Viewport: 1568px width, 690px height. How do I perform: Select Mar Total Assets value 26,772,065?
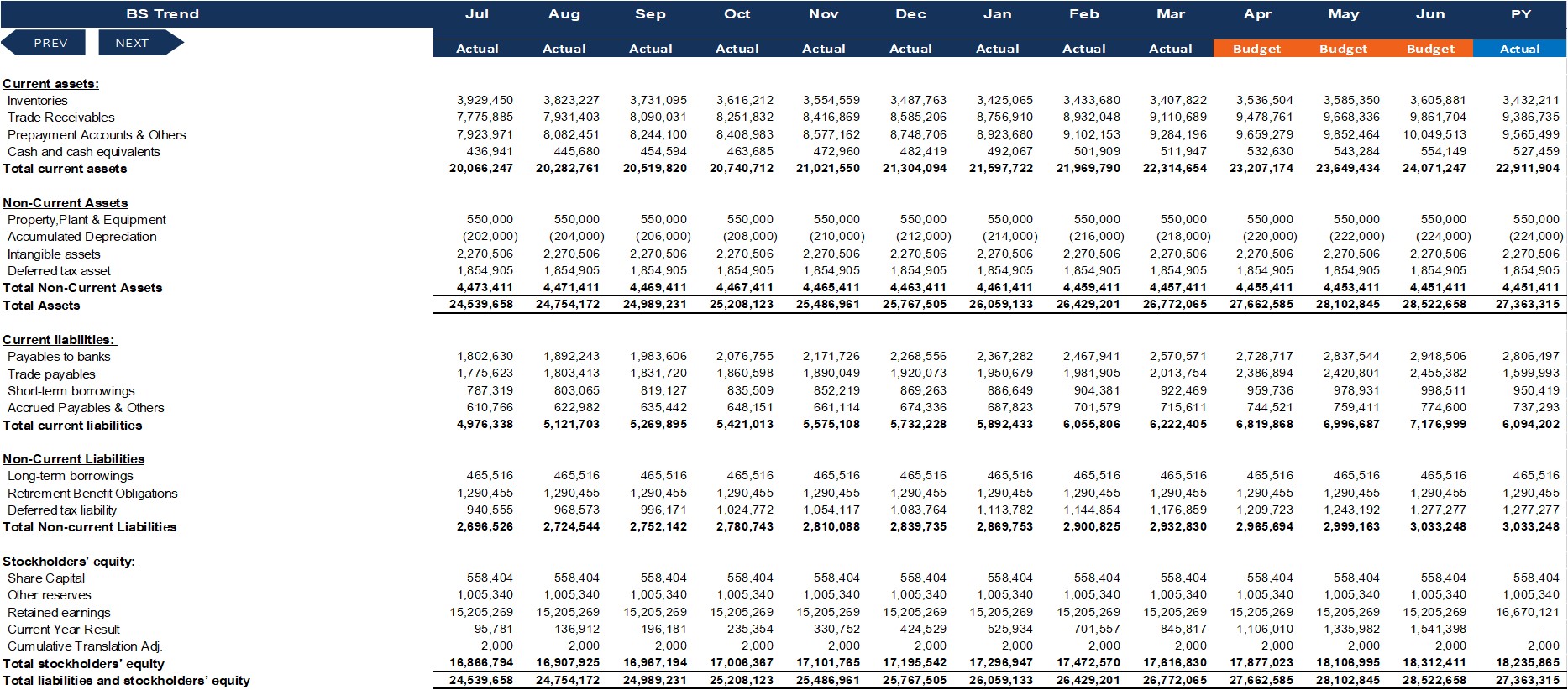point(1175,304)
